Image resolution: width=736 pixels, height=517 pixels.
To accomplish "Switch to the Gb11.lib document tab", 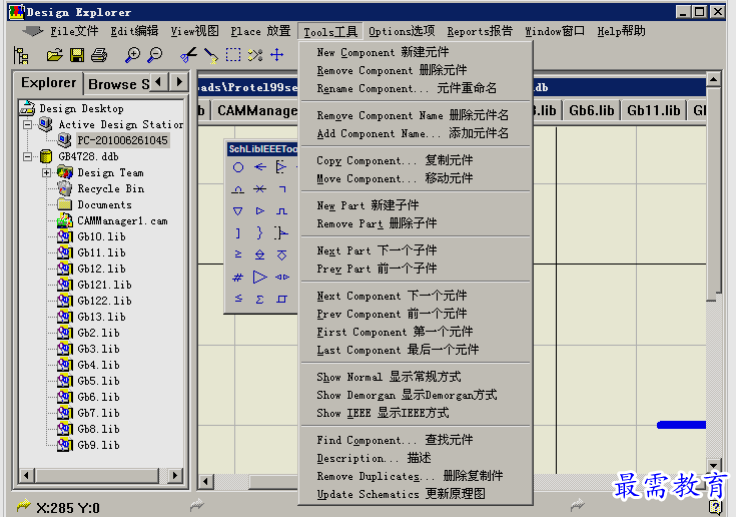I will (653, 111).
